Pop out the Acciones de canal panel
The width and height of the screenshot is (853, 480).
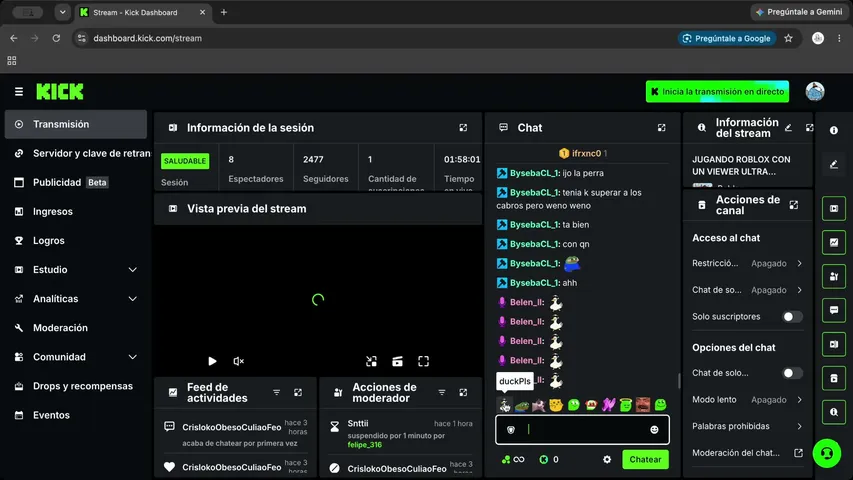[794, 205]
